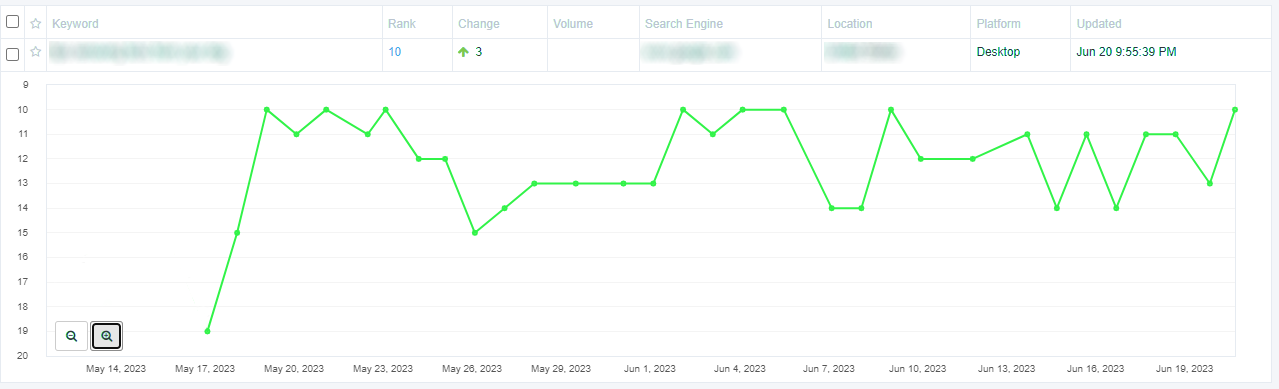Sort by Keyword column header
The width and height of the screenshot is (1279, 389).
tap(75, 23)
